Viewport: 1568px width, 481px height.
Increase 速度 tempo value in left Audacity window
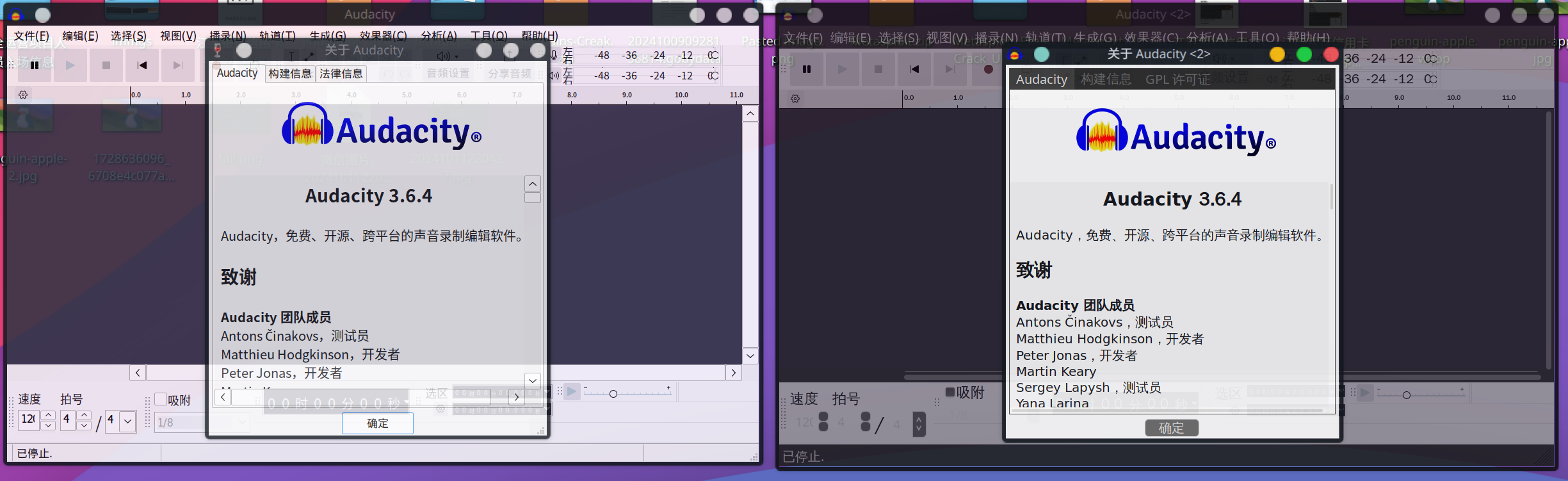pyautogui.click(x=48, y=416)
